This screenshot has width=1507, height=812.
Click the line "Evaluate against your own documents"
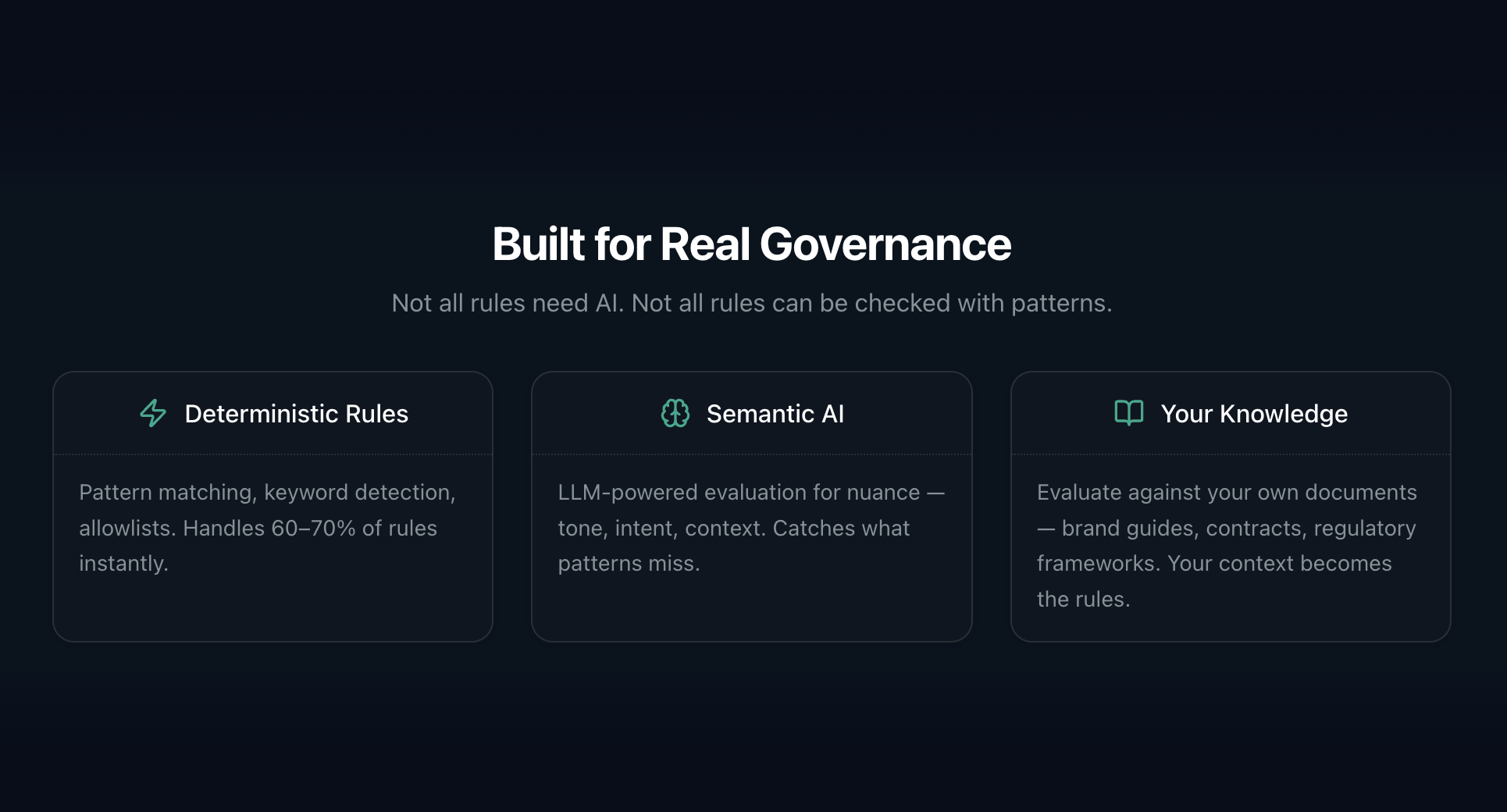[x=1226, y=493]
